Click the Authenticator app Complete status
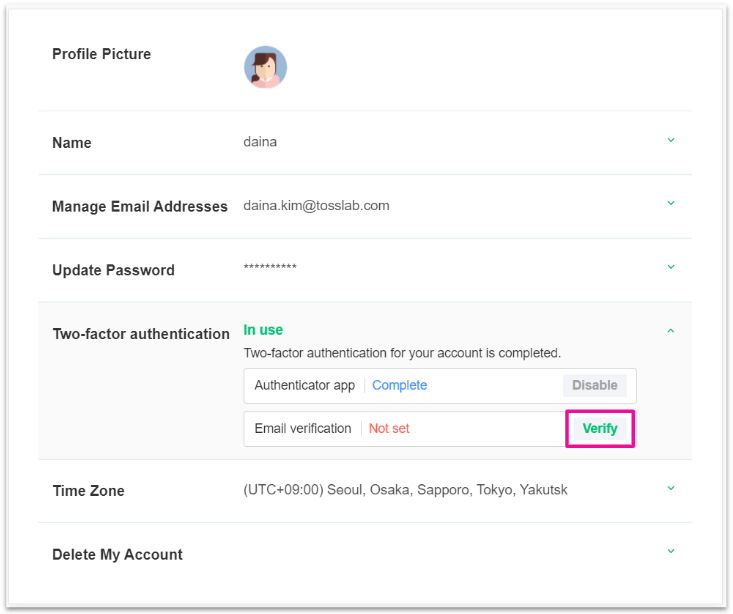 coord(399,385)
